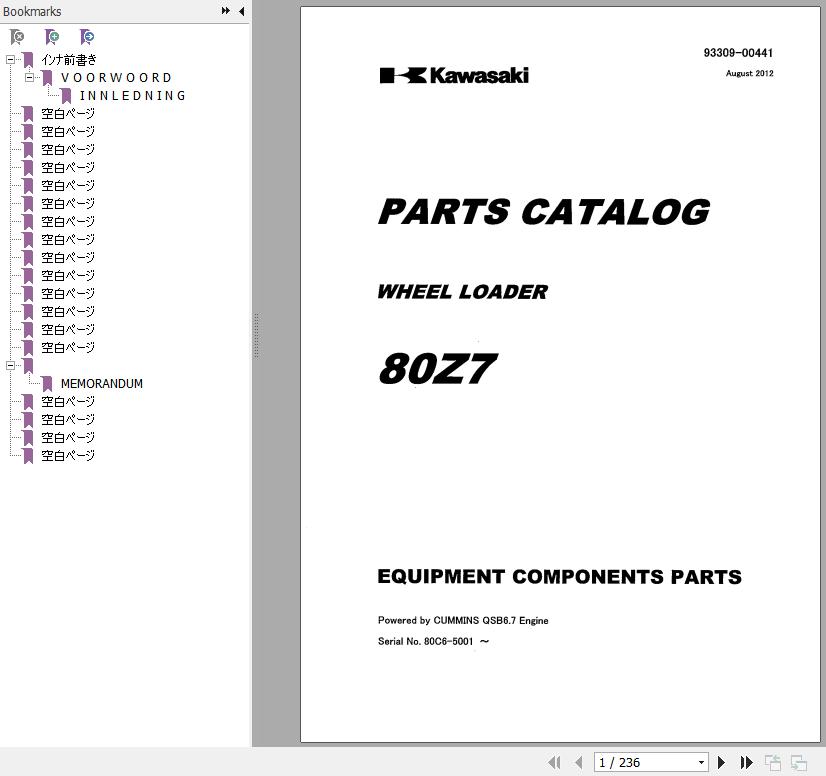Click the unnamed bookmark icon above MEMORANDUM
826x776 pixels.
coord(28,366)
